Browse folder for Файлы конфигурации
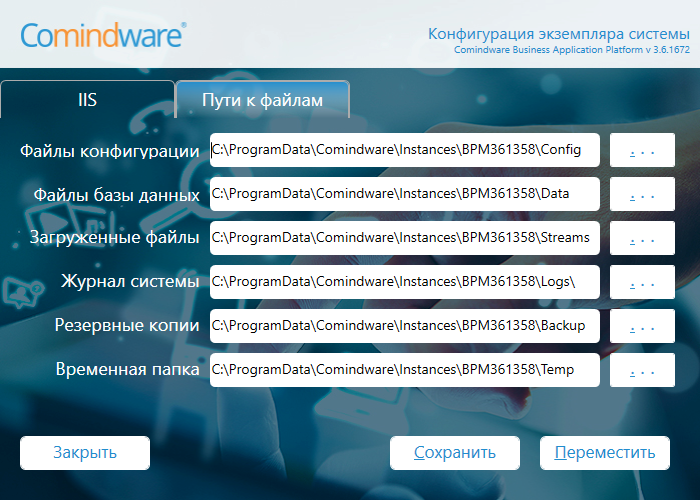The width and height of the screenshot is (700, 500). tap(642, 150)
